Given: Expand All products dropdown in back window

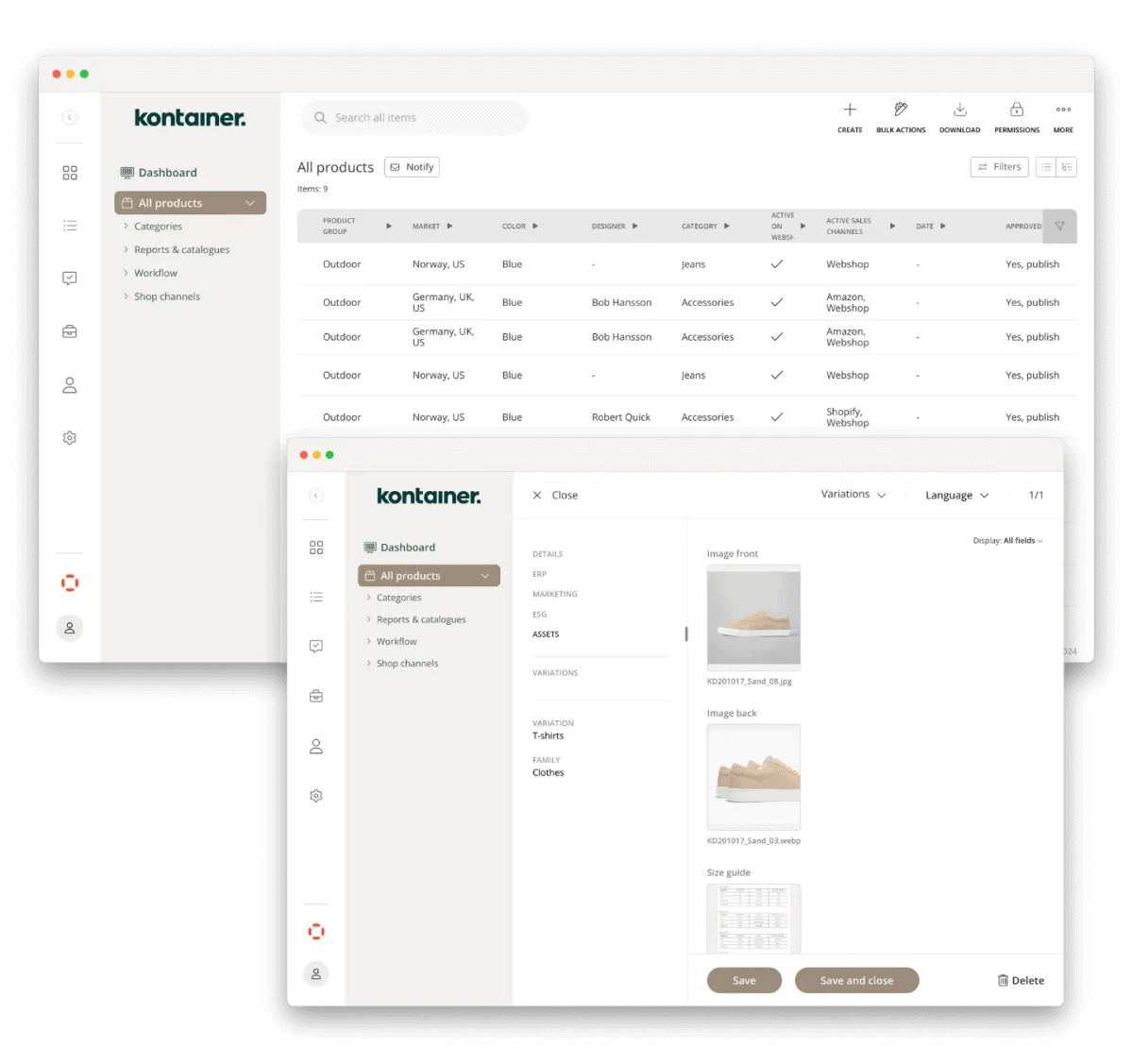Looking at the screenshot, I should 250,203.
